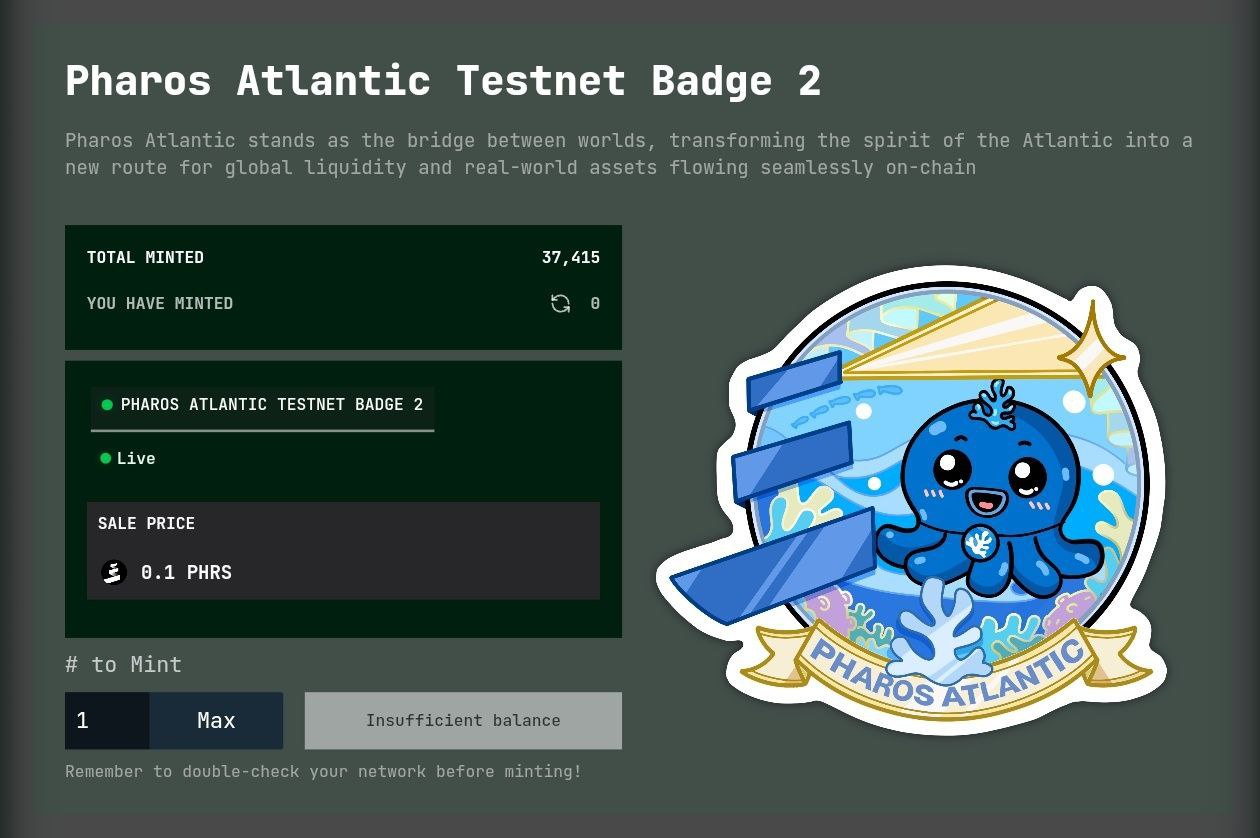Viewport: 1260px width, 838px height.
Task: Click the 0.1 PHRS price text
Action: tap(186, 572)
